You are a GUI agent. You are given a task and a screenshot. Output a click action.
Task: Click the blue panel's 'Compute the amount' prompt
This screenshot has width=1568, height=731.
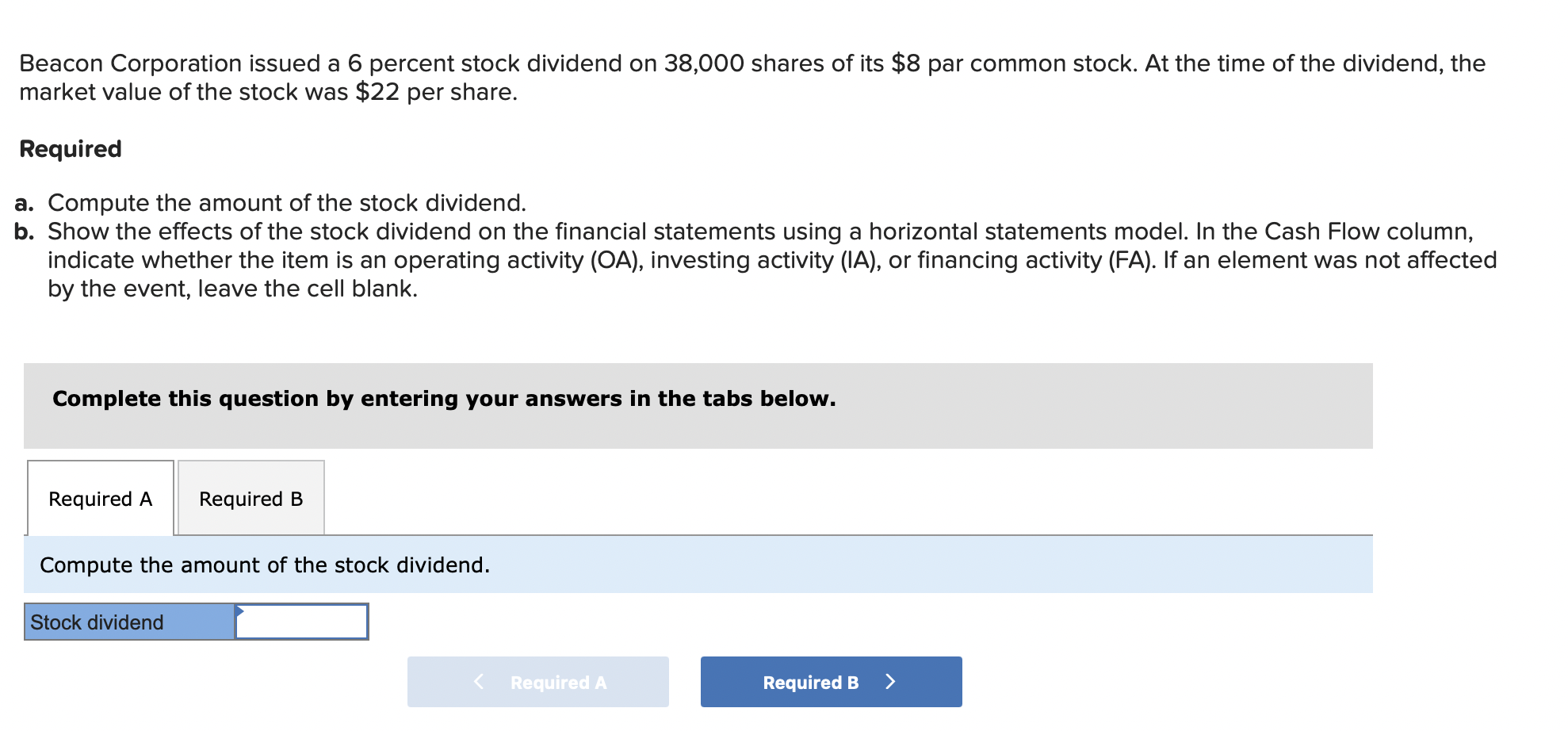pyautogui.click(x=265, y=565)
